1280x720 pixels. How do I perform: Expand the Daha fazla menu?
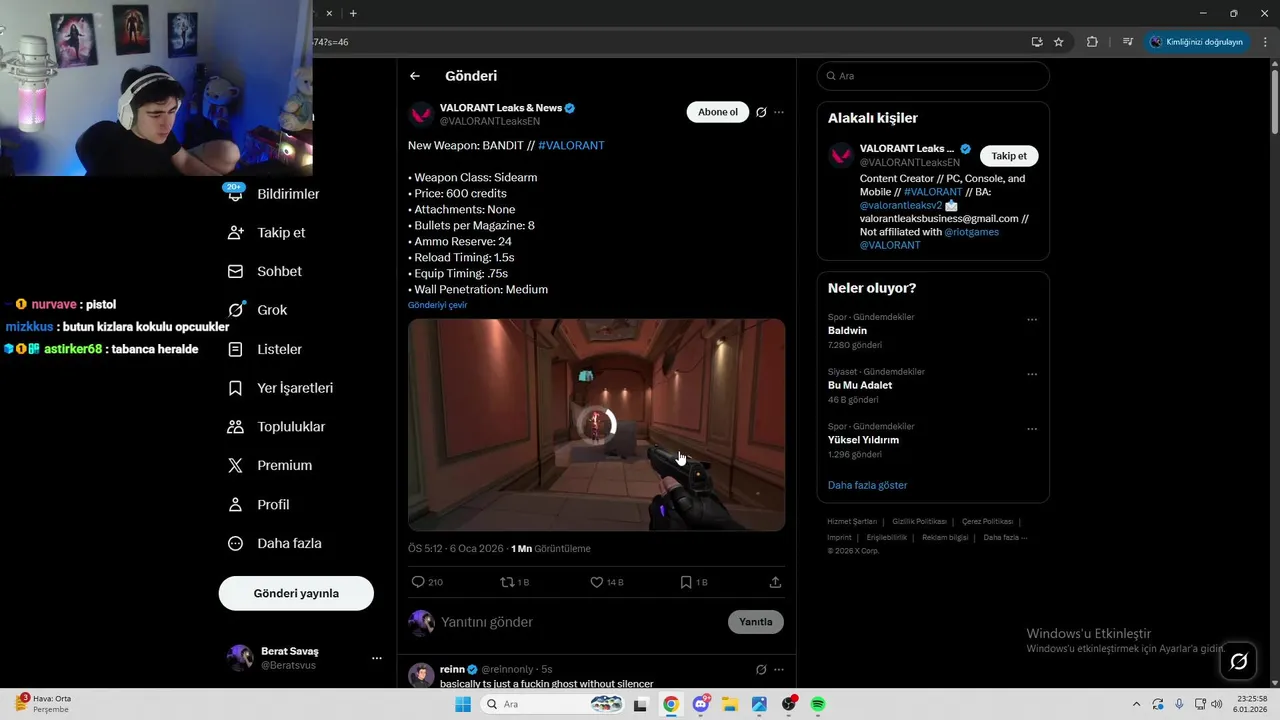tap(274, 543)
